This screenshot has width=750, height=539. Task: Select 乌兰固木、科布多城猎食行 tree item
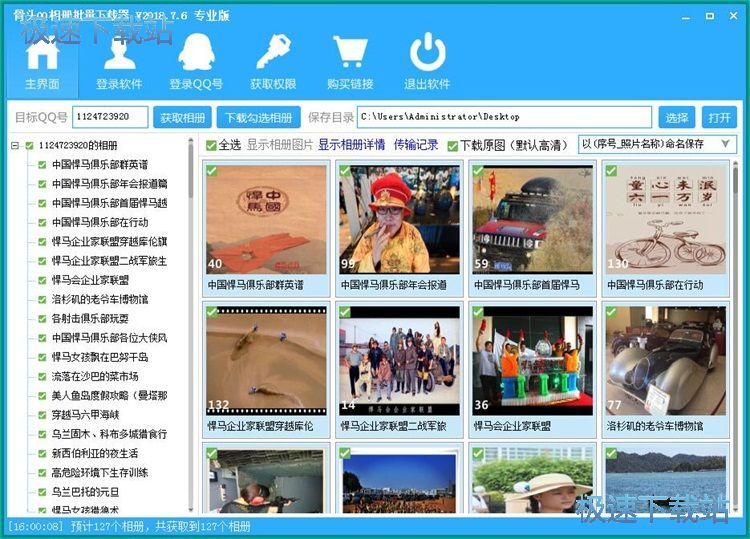tap(110, 434)
